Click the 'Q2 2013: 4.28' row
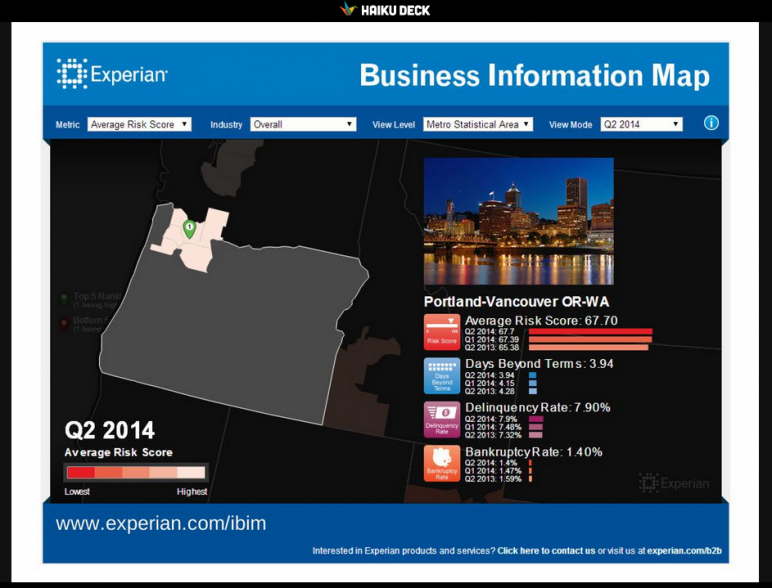Screen dimensions: 772x588 [x=501, y=391]
